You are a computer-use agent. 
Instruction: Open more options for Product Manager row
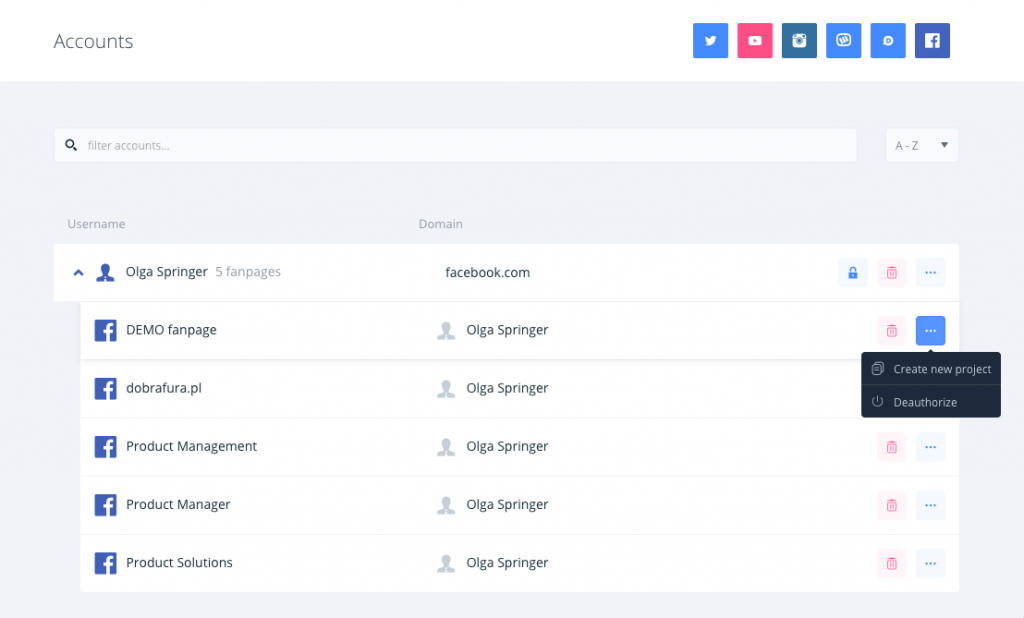pyautogui.click(x=930, y=505)
